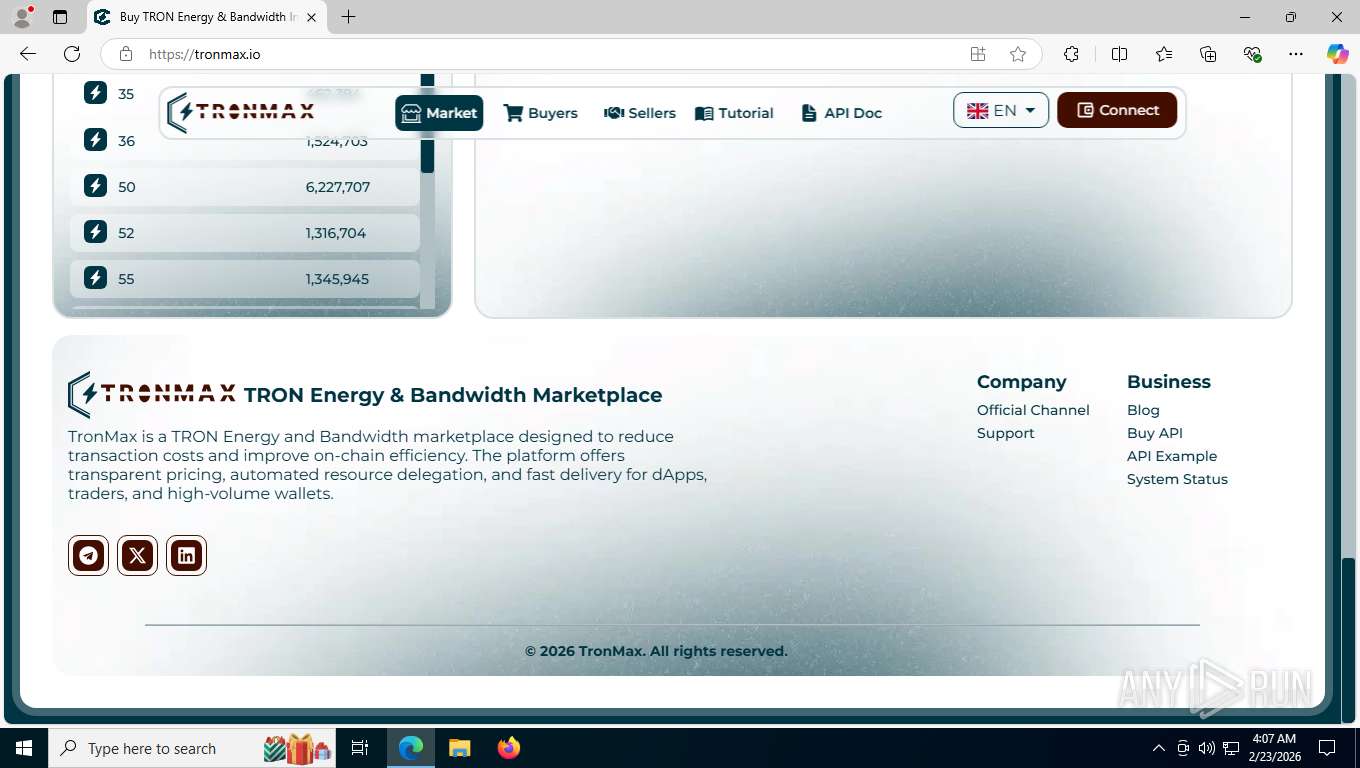Open the Official Channel link
The width and height of the screenshot is (1360, 768).
[x=1033, y=410]
